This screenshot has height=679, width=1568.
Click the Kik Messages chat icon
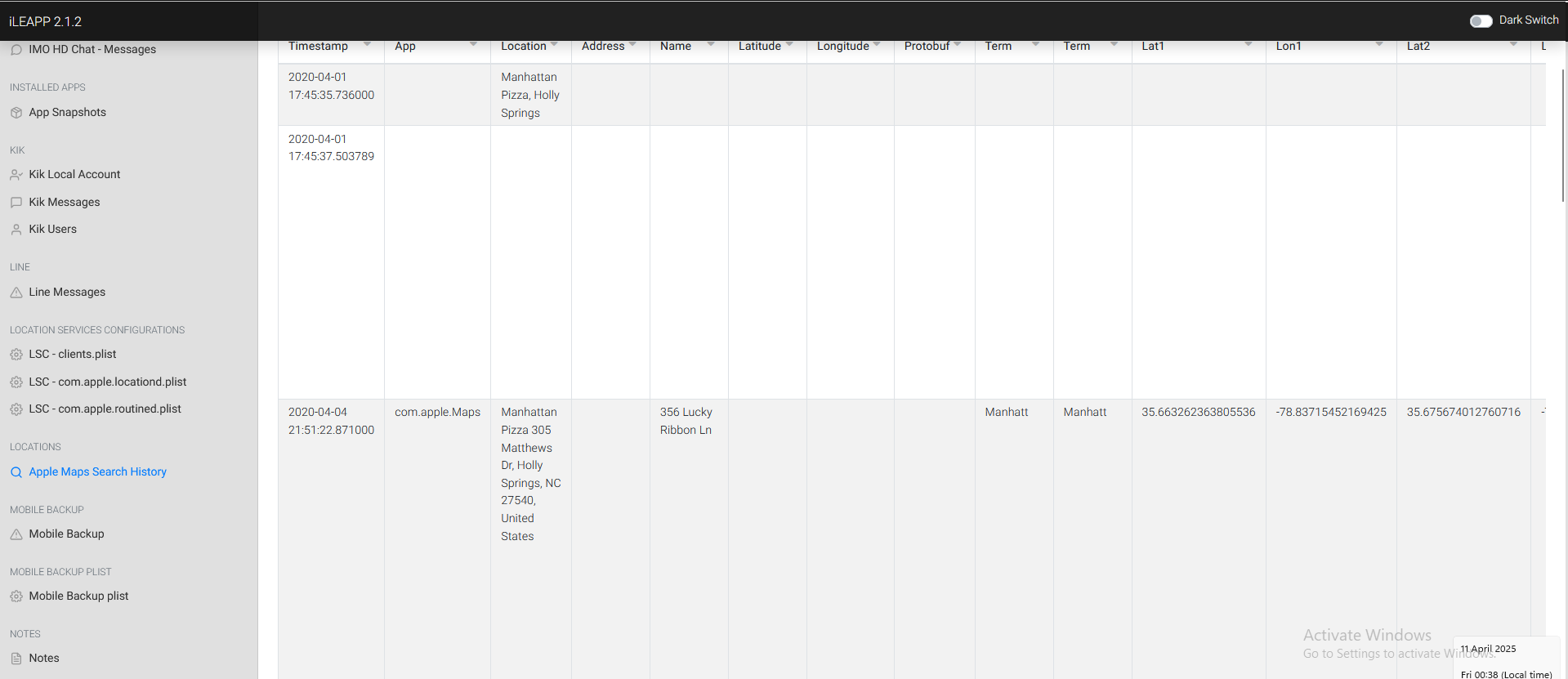coord(16,203)
